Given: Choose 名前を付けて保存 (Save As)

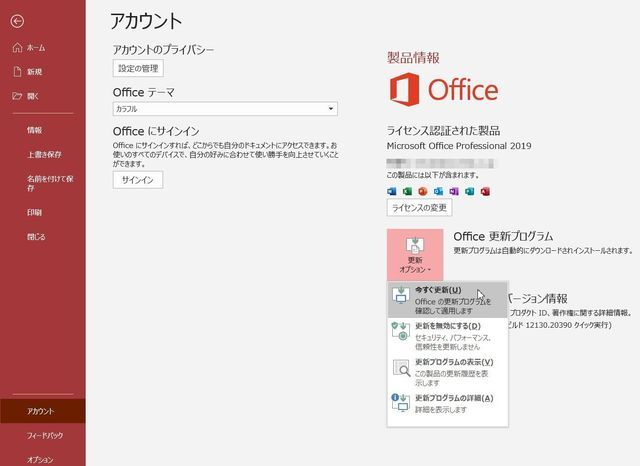Looking at the screenshot, I should 50,183.
